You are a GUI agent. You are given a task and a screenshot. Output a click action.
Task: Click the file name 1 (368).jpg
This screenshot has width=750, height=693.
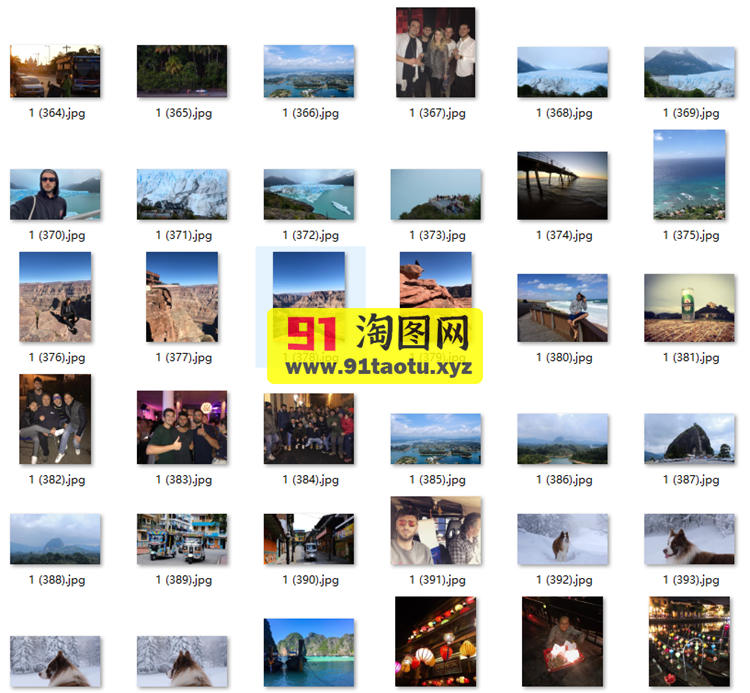(564, 113)
